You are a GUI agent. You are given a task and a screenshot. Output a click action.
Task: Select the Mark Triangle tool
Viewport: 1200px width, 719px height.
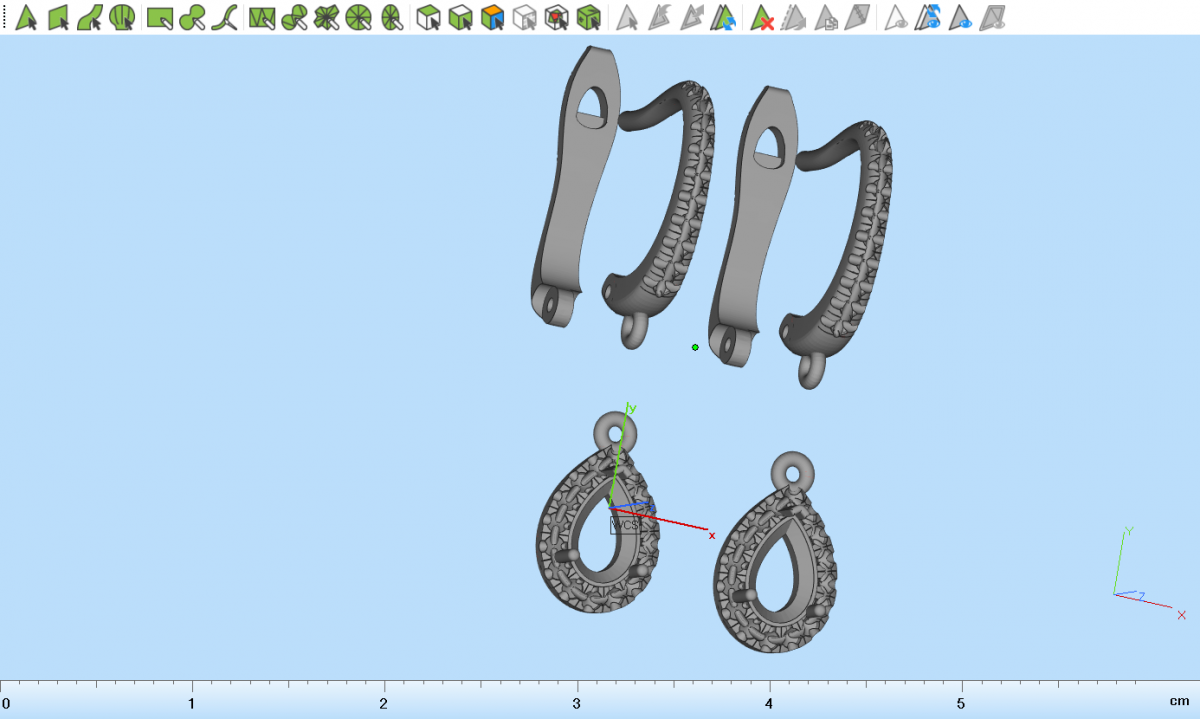click(x=27, y=17)
